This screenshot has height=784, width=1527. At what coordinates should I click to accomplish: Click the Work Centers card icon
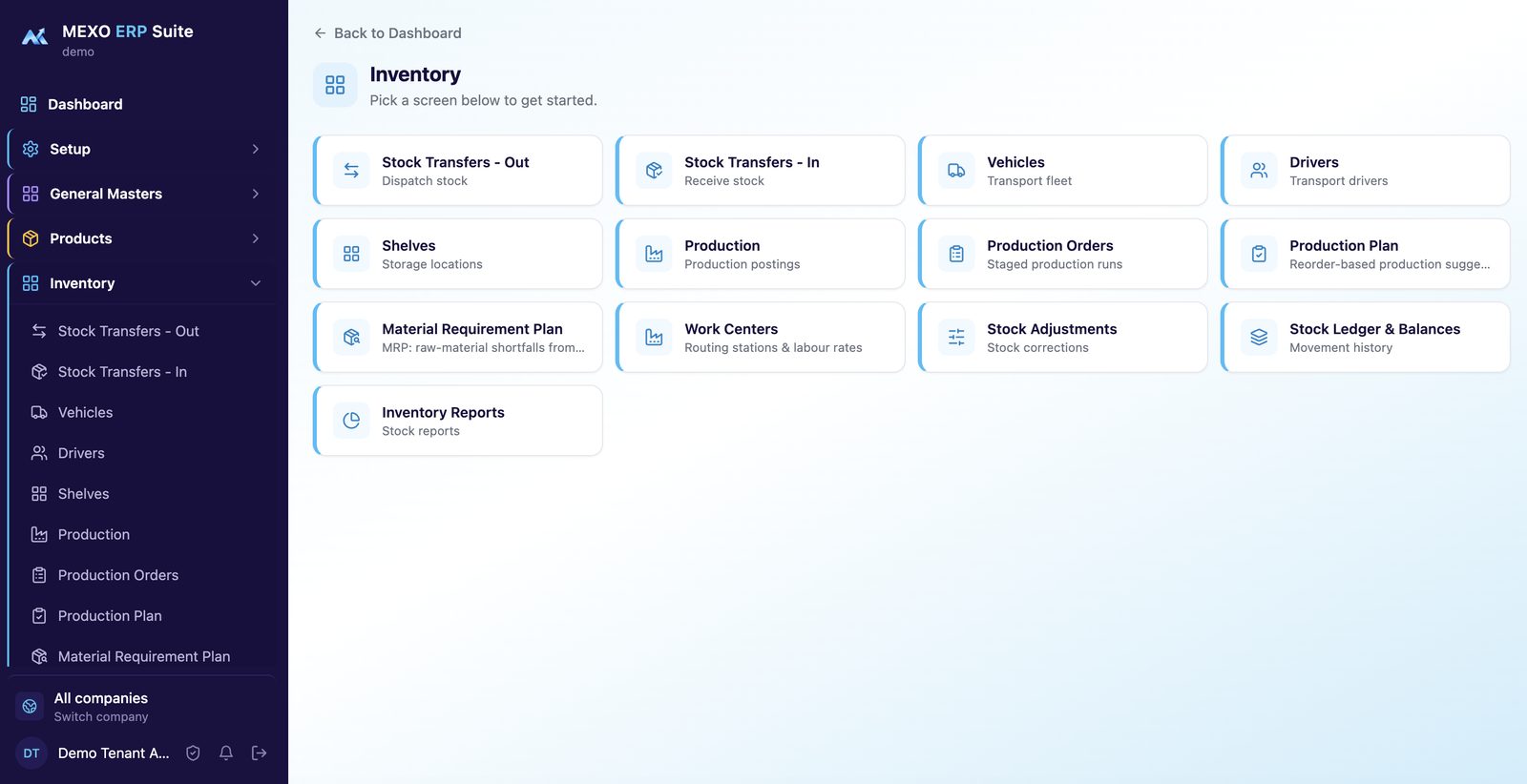coord(654,337)
